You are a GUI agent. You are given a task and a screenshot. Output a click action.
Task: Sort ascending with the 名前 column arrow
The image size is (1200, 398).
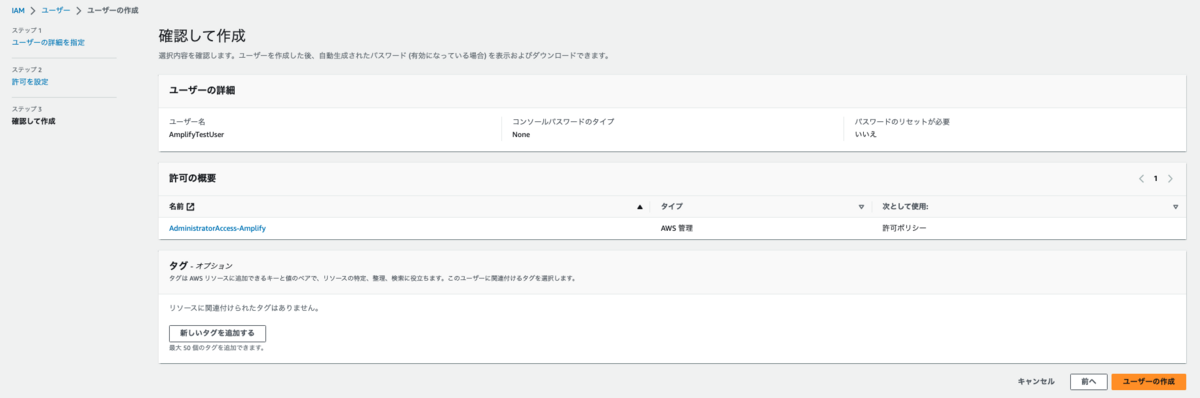(x=640, y=207)
